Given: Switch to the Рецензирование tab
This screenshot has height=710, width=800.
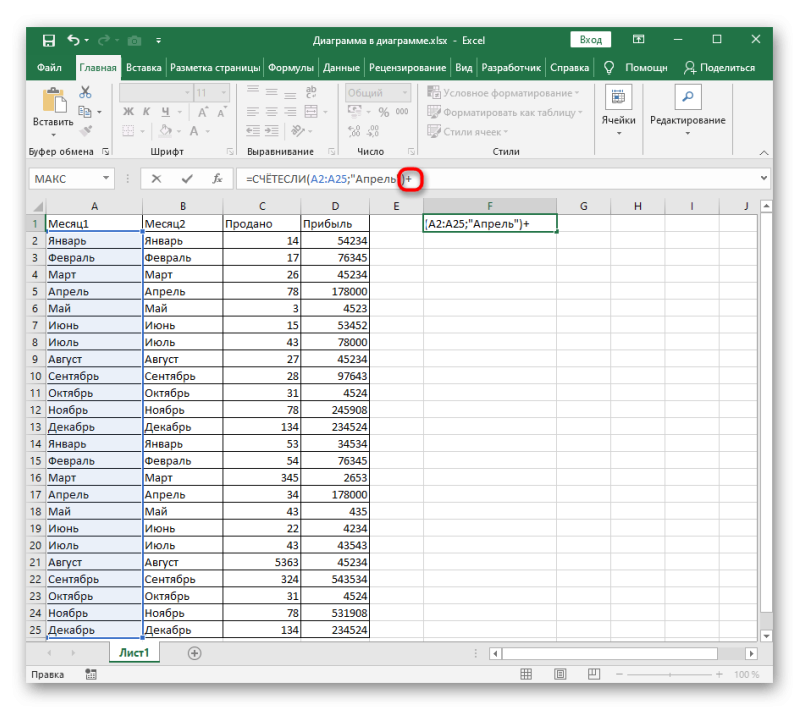Looking at the screenshot, I should [x=407, y=67].
